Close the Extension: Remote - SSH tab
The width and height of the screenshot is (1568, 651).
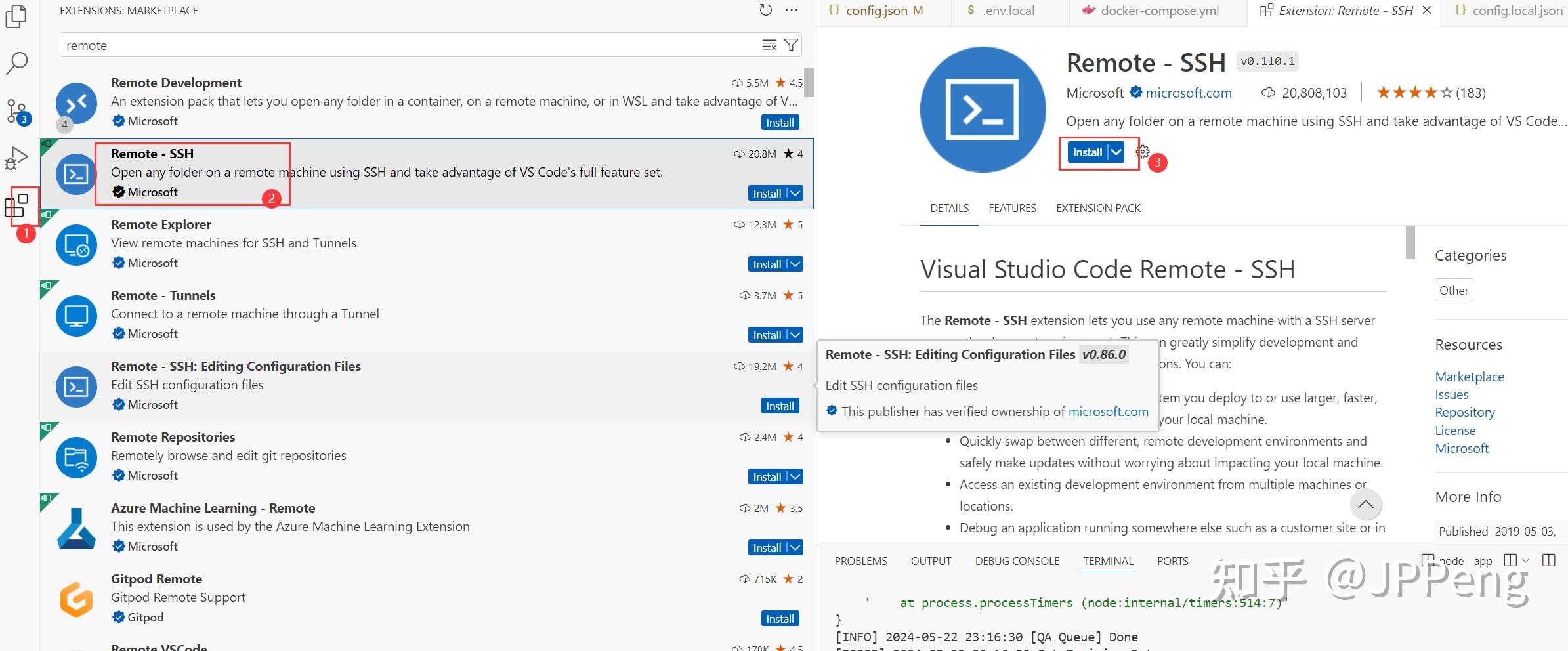coord(1427,10)
